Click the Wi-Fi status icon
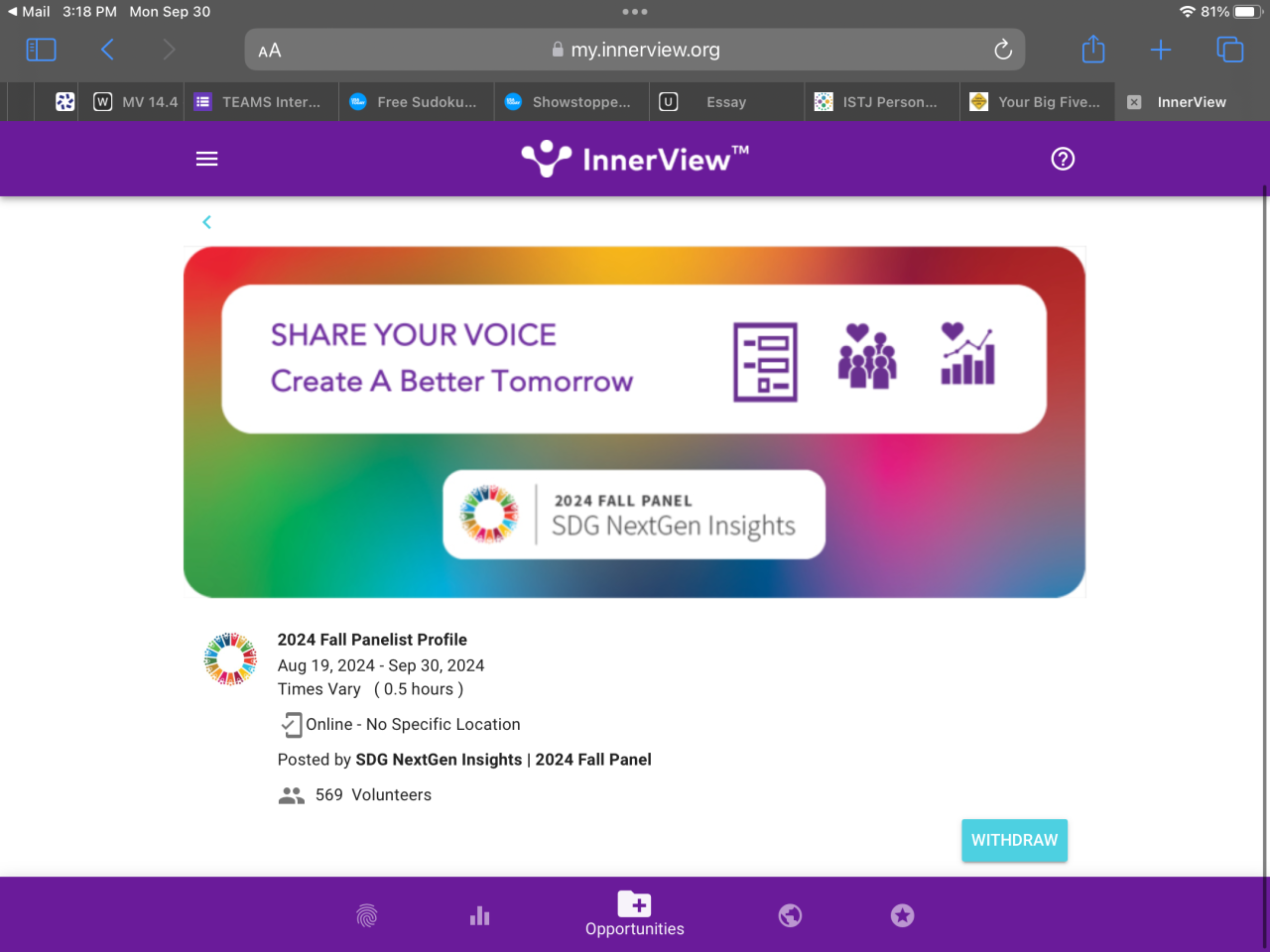1270x952 pixels. click(x=1187, y=12)
